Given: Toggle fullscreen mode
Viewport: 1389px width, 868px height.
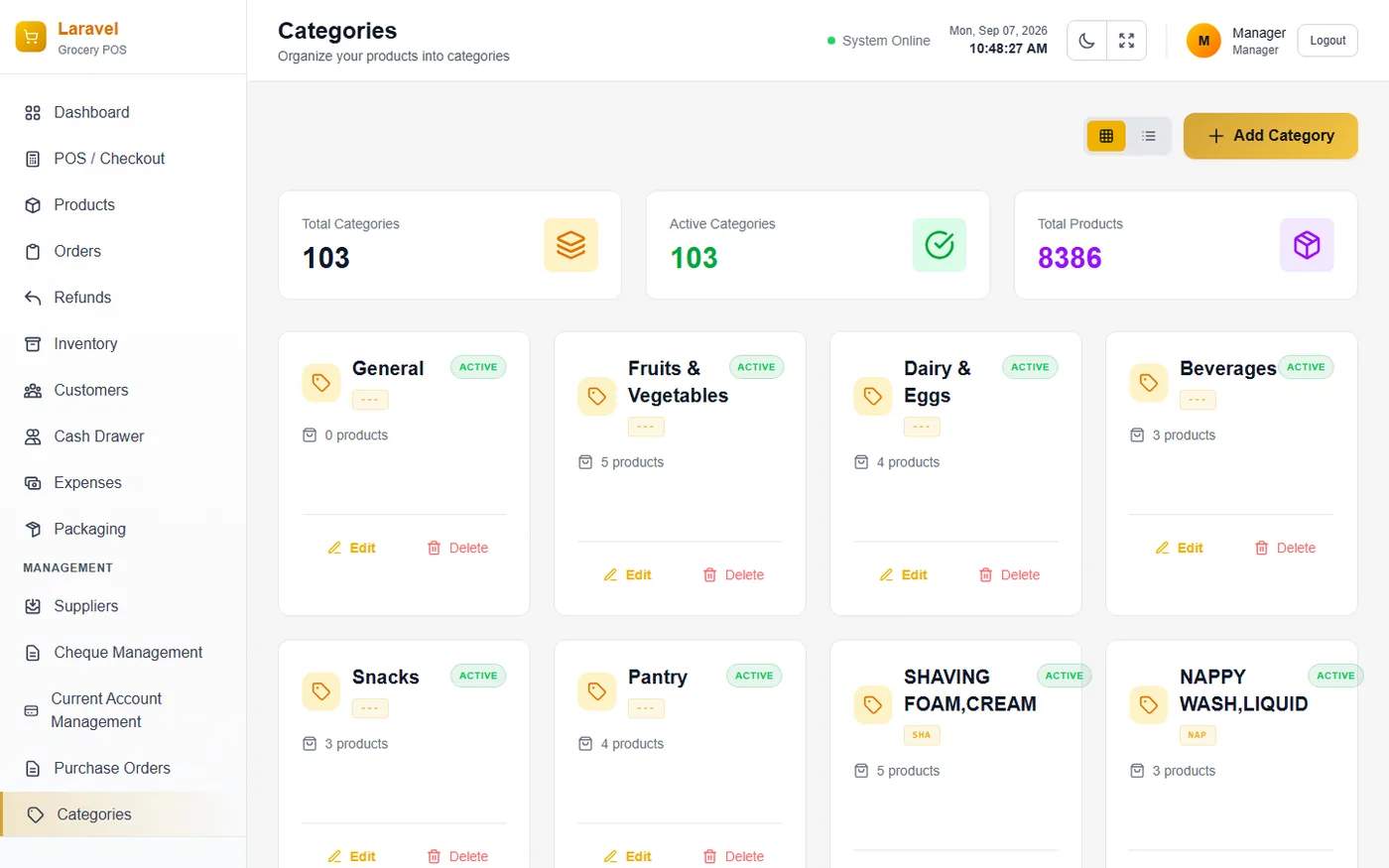Looking at the screenshot, I should [1127, 41].
